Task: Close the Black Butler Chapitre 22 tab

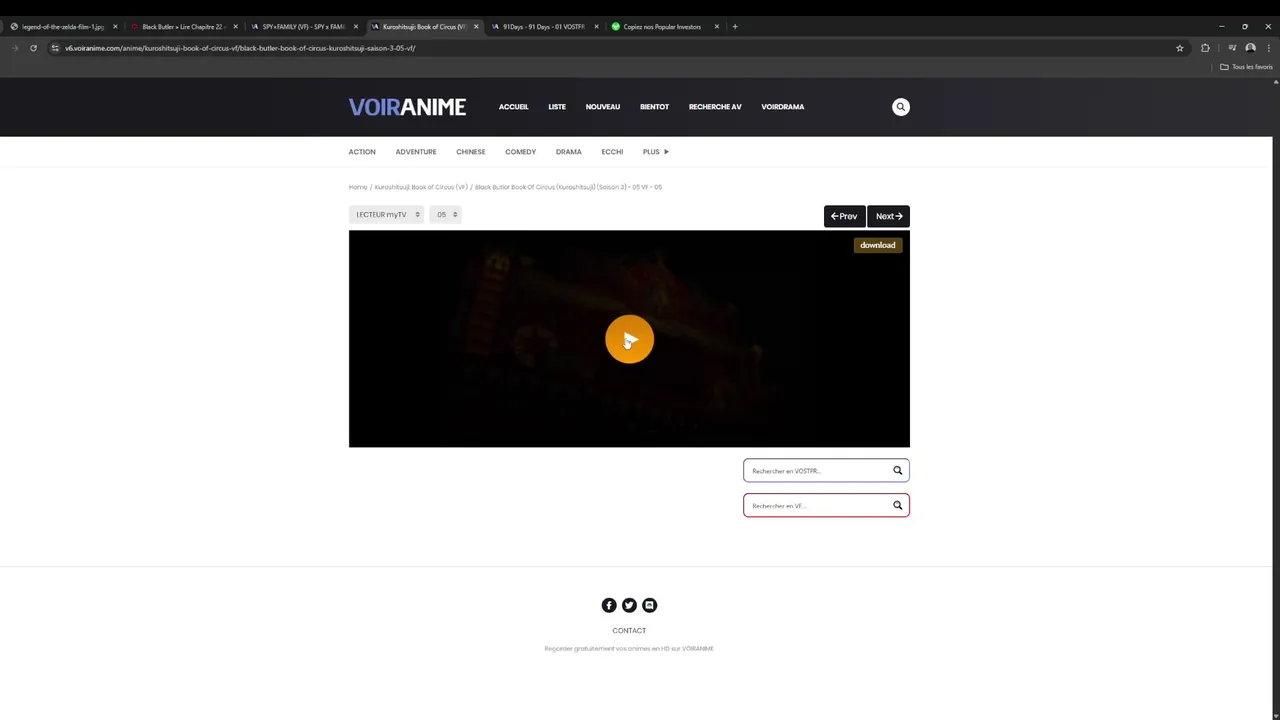Action: click(x=236, y=27)
